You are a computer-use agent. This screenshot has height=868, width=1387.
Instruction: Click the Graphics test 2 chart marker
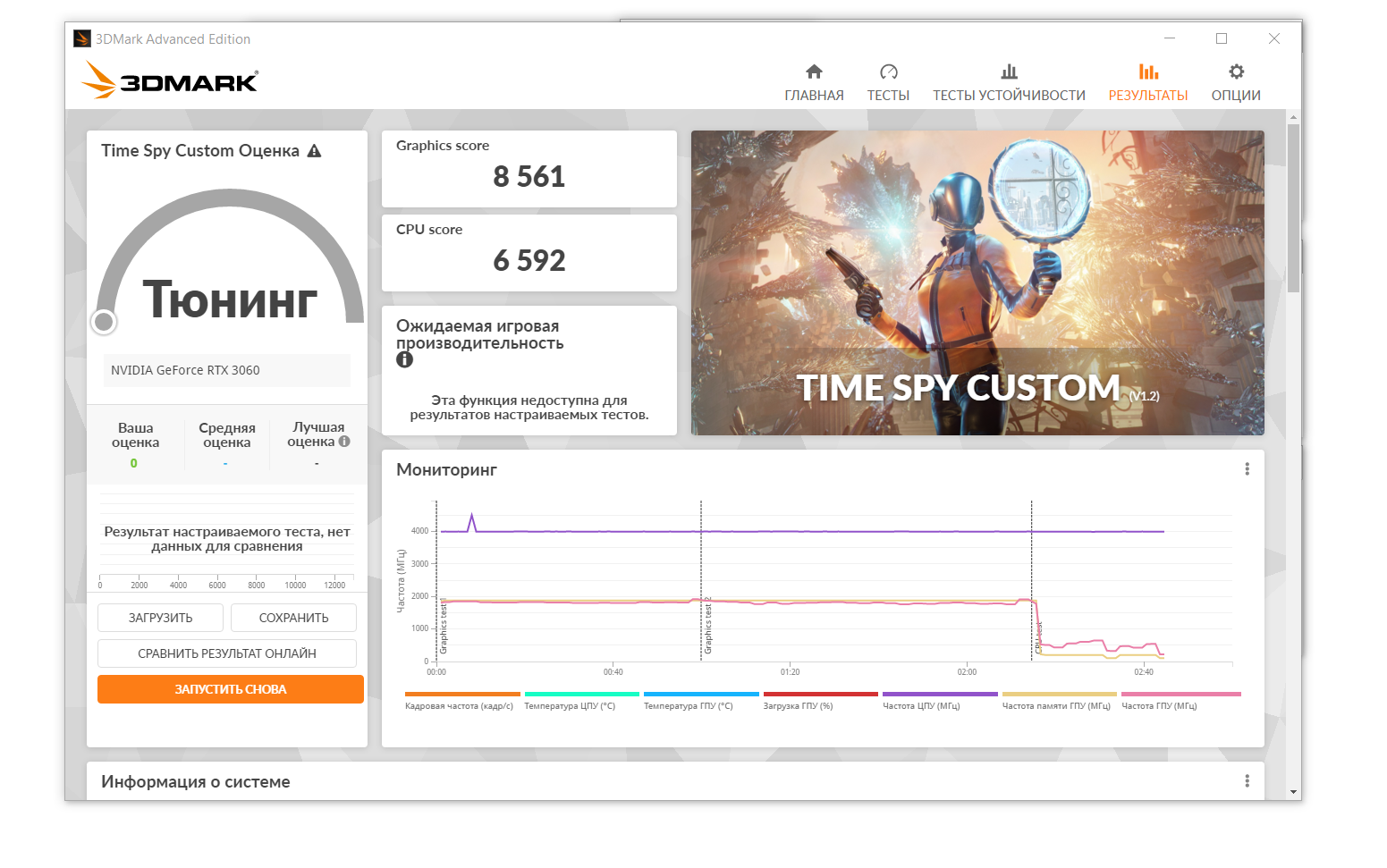pyautogui.click(x=707, y=625)
